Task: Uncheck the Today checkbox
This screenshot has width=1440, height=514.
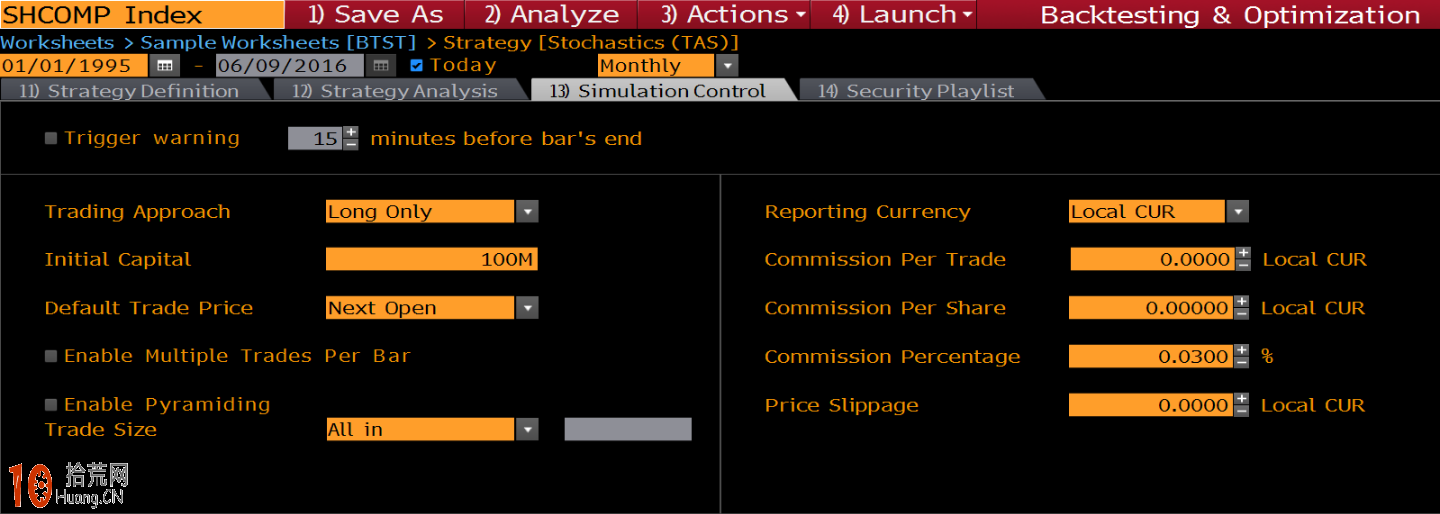Action: 417,66
